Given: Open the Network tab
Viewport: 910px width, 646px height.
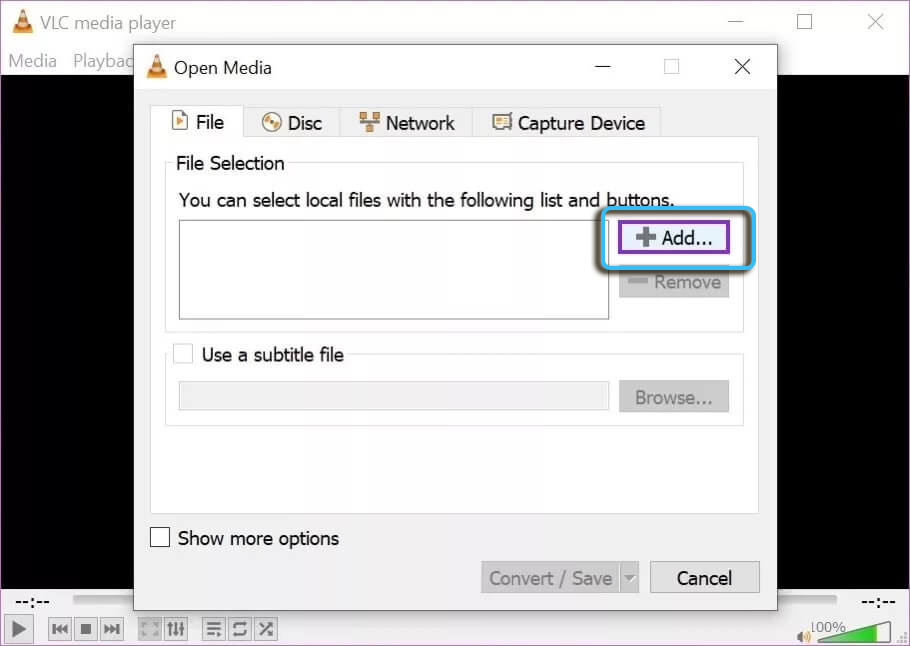Looking at the screenshot, I should pyautogui.click(x=407, y=123).
